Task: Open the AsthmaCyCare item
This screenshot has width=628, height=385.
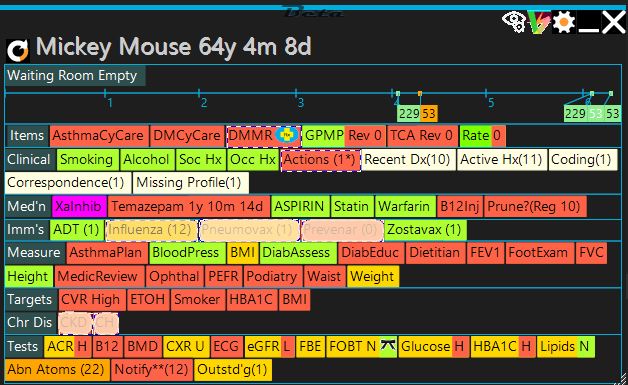Action: coord(99,136)
